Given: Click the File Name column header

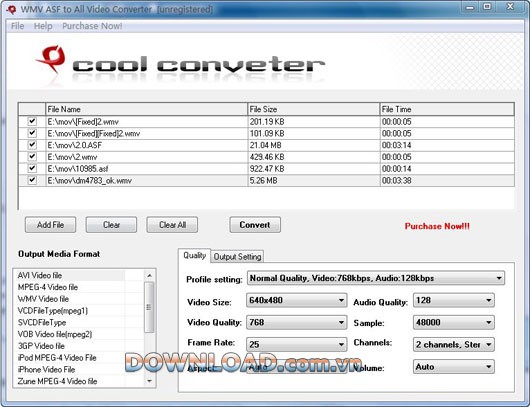Looking at the screenshot, I should [146, 109].
